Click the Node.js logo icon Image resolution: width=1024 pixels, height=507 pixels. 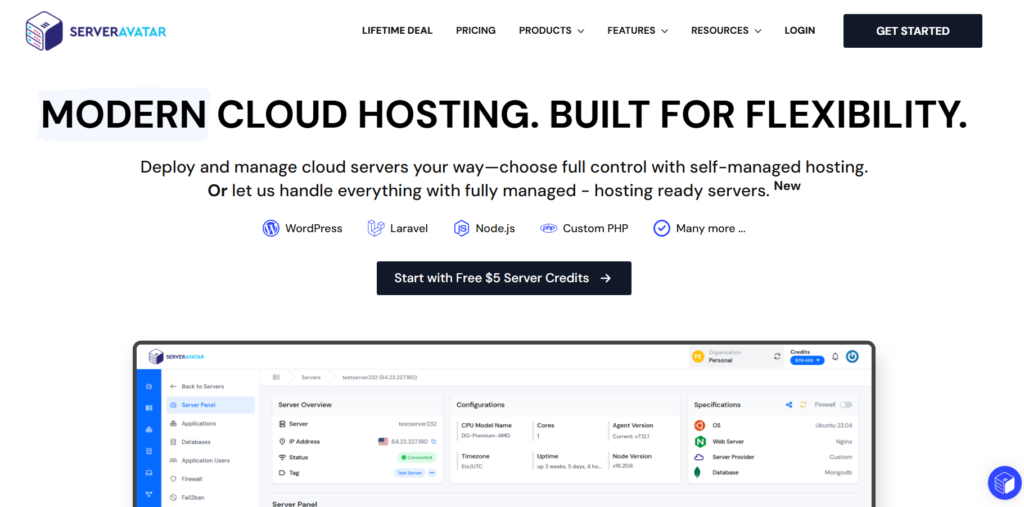pos(462,228)
